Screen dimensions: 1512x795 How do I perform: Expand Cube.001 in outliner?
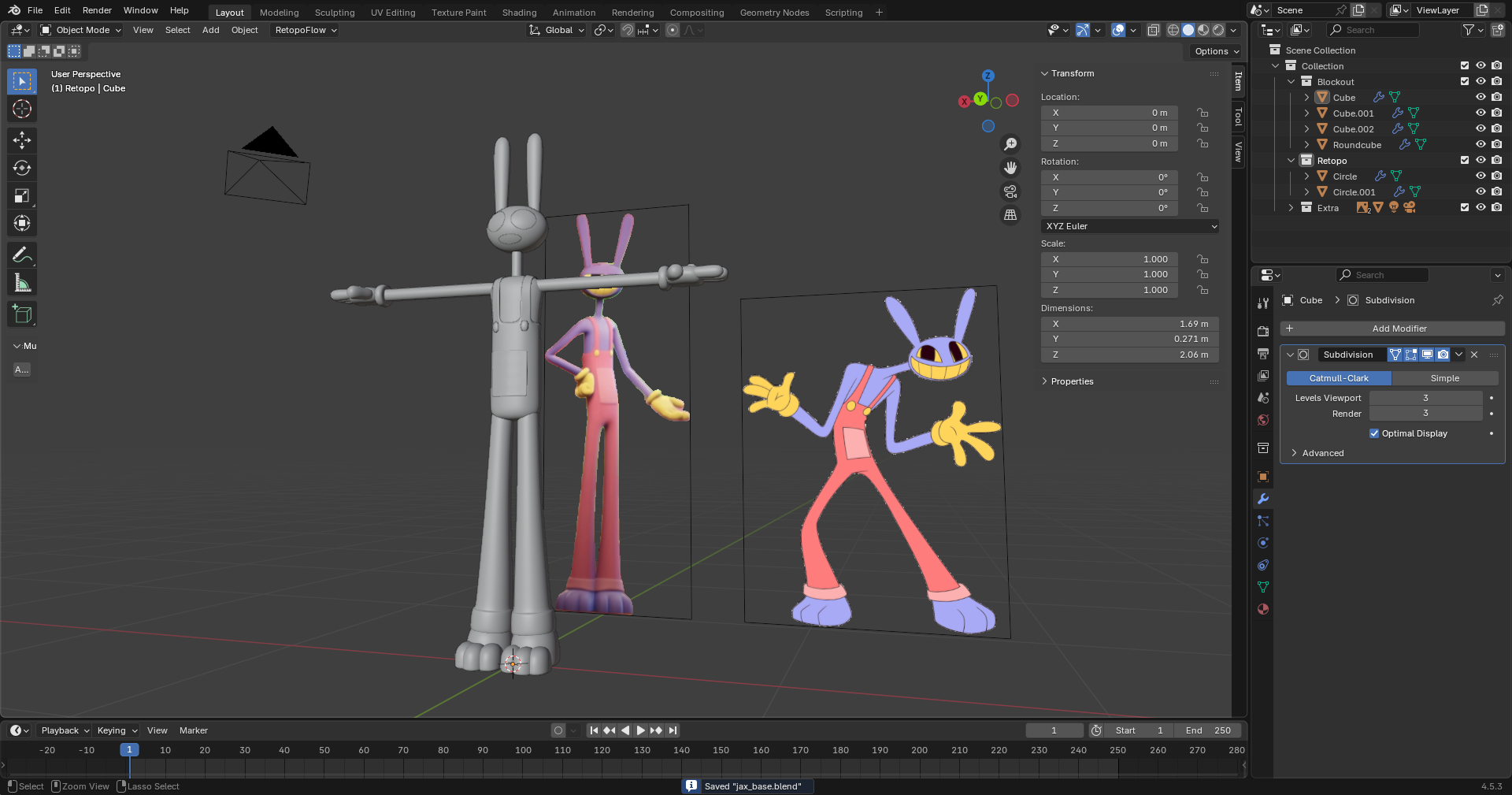[x=1306, y=113]
